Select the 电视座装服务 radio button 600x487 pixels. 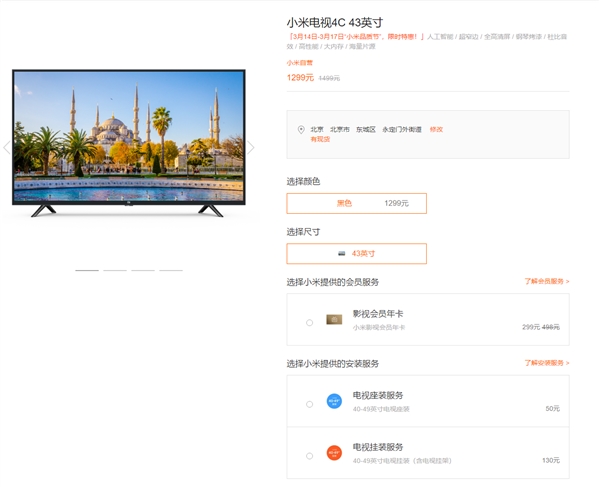pos(310,404)
